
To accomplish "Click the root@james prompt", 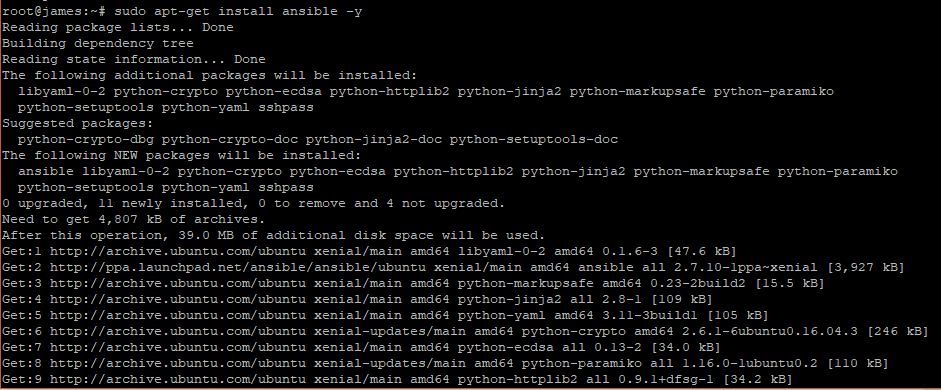I will click(54, 11).
